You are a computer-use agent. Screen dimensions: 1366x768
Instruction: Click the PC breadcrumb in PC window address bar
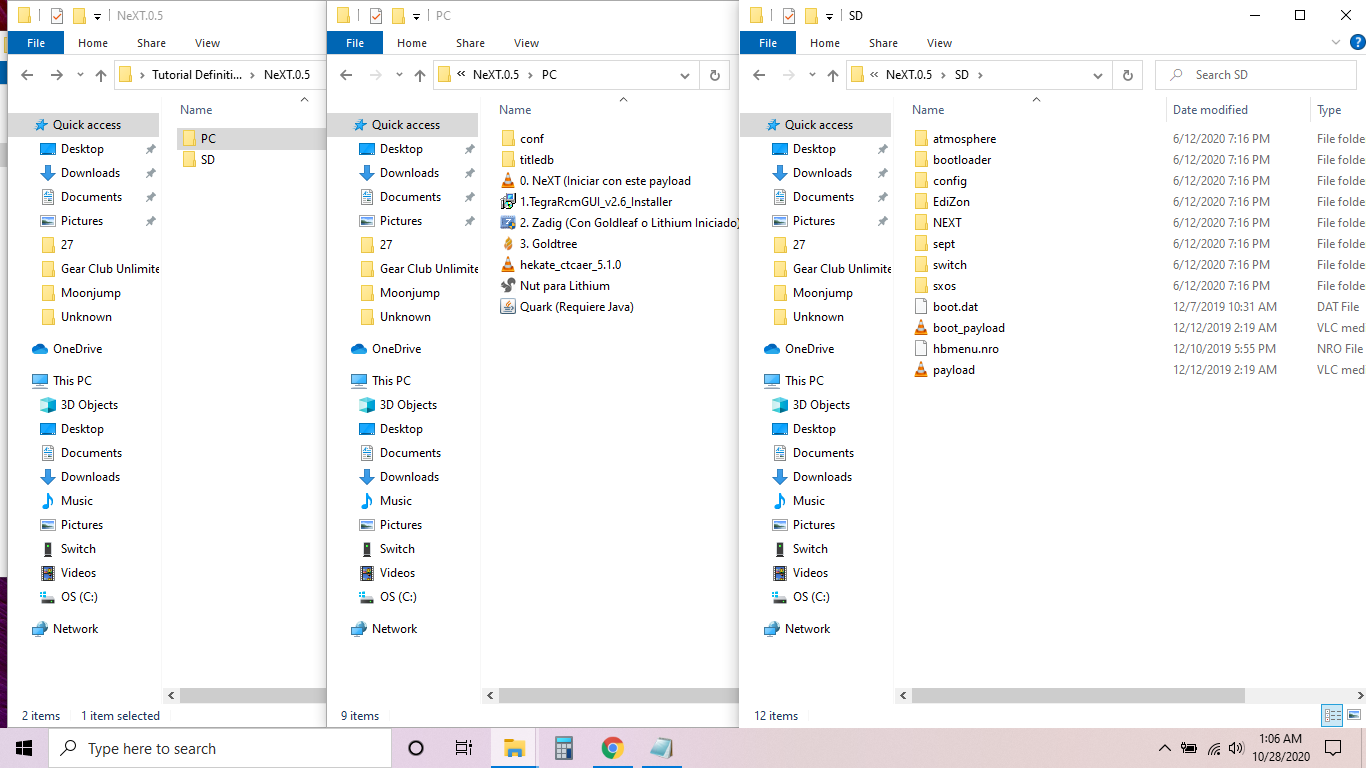(549, 75)
